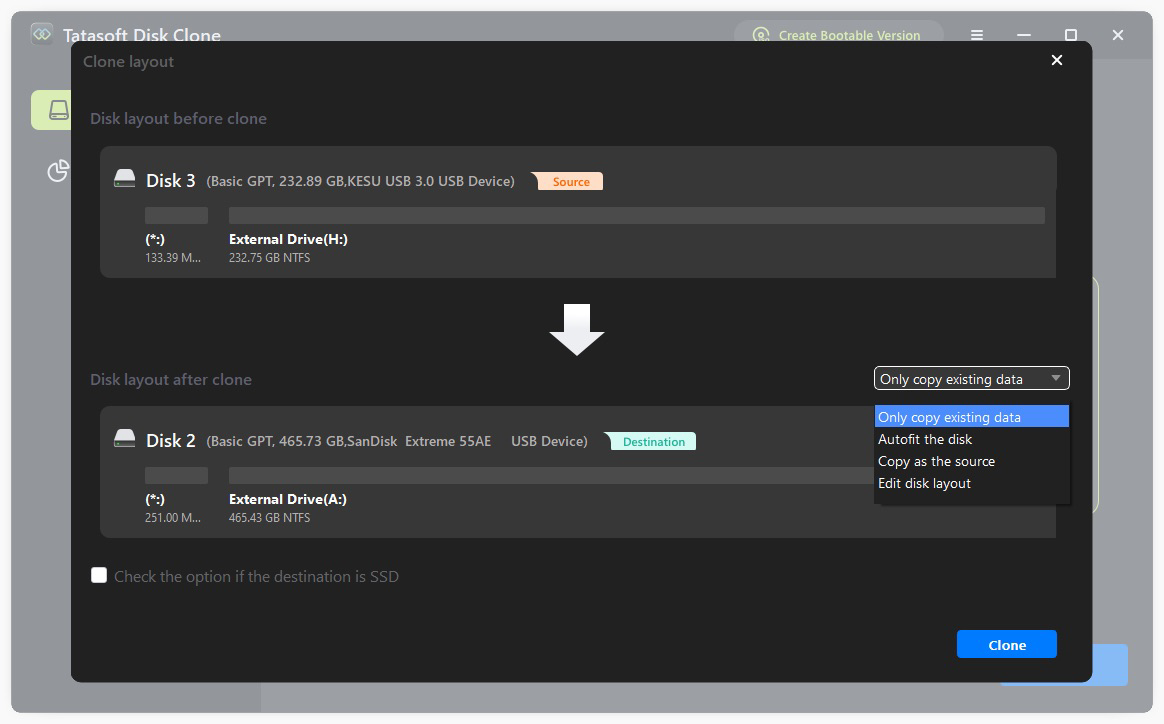
Task: Select Edit disk layout entry
Action: point(926,483)
